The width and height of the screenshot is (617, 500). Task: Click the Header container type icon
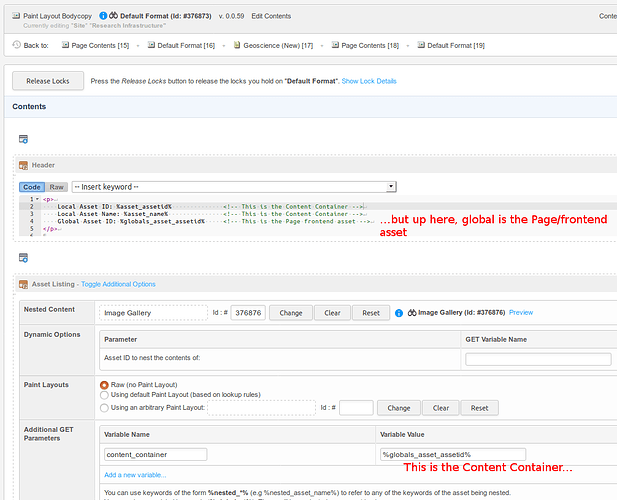(x=23, y=165)
